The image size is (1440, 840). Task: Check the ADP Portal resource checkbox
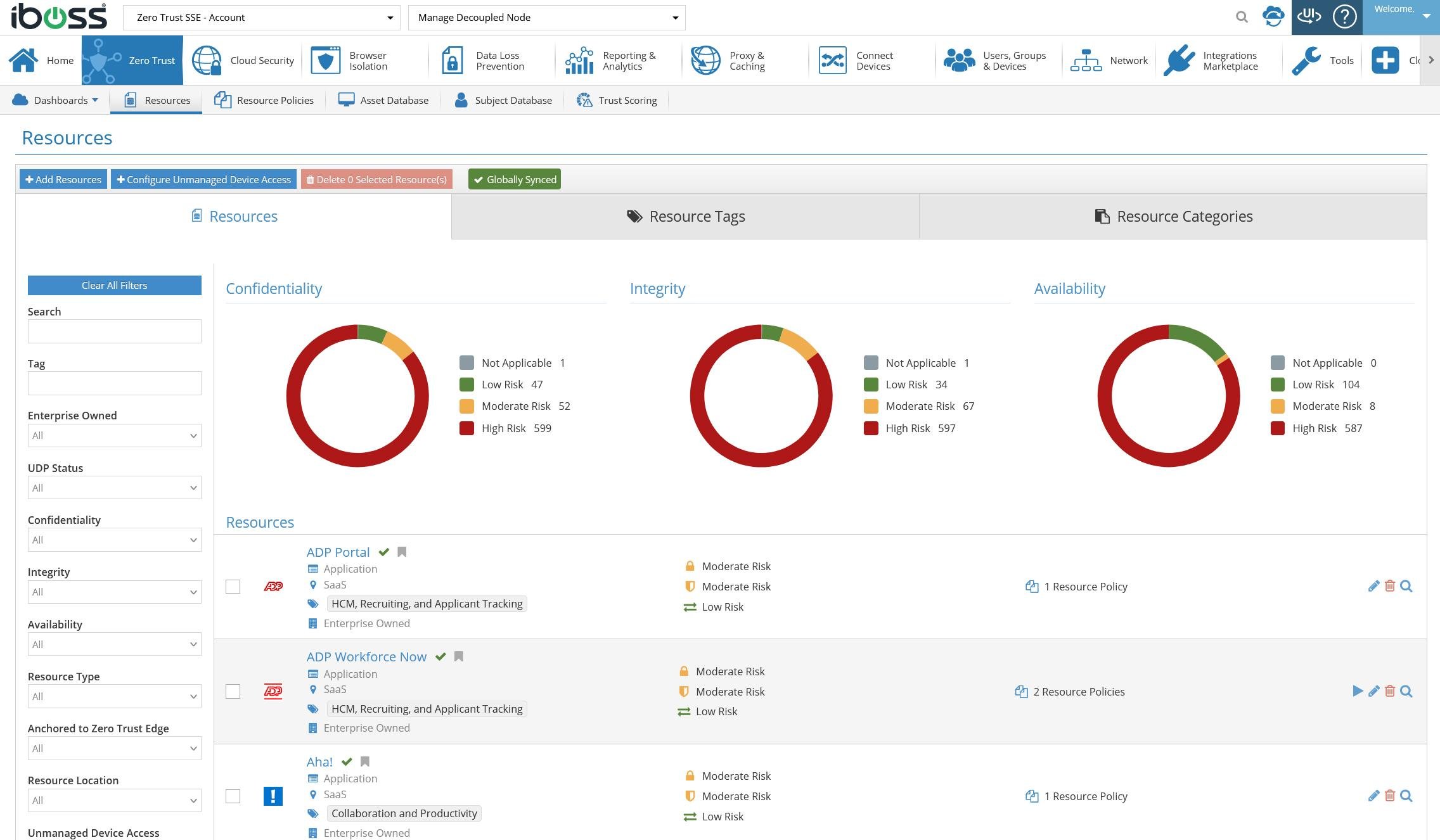[233, 587]
